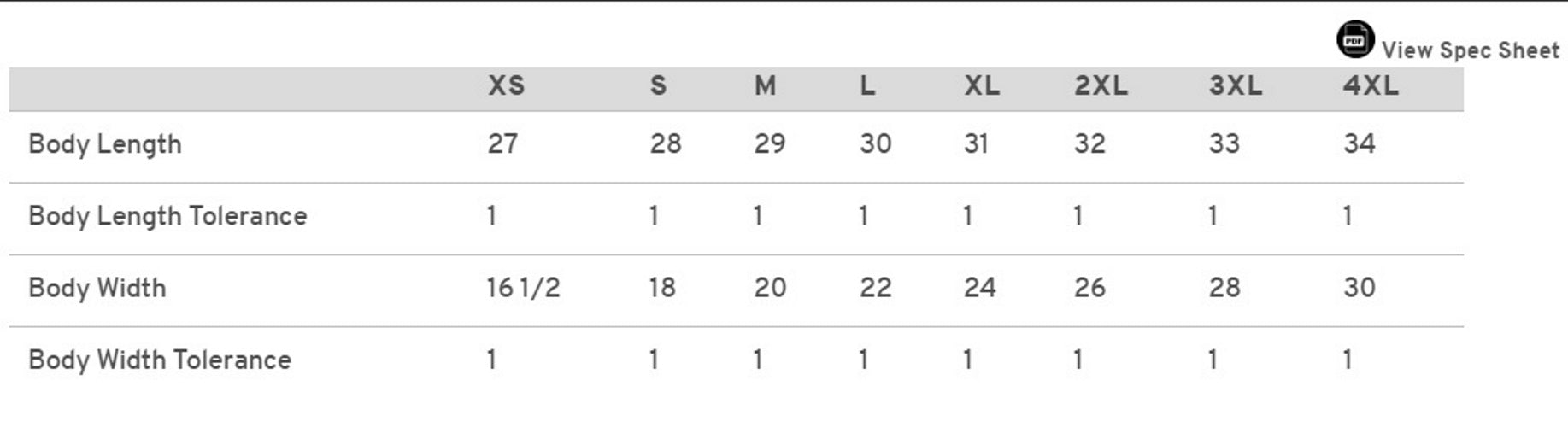1568x427 pixels.
Task: Click the Body Width row label
Action: [x=97, y=288]
